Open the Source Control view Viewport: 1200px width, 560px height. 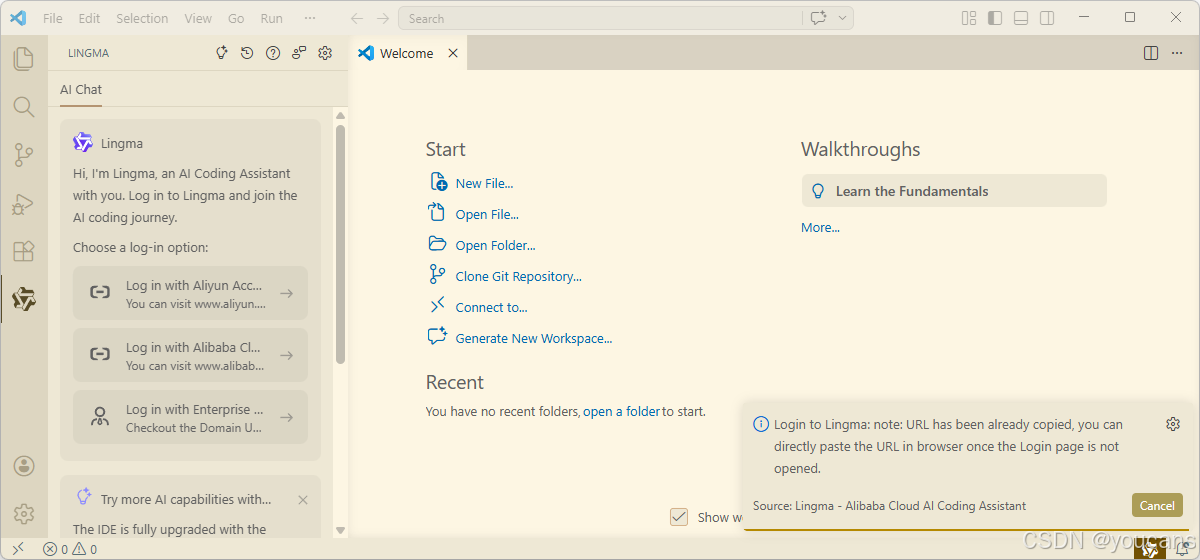[x=24, y=155]
